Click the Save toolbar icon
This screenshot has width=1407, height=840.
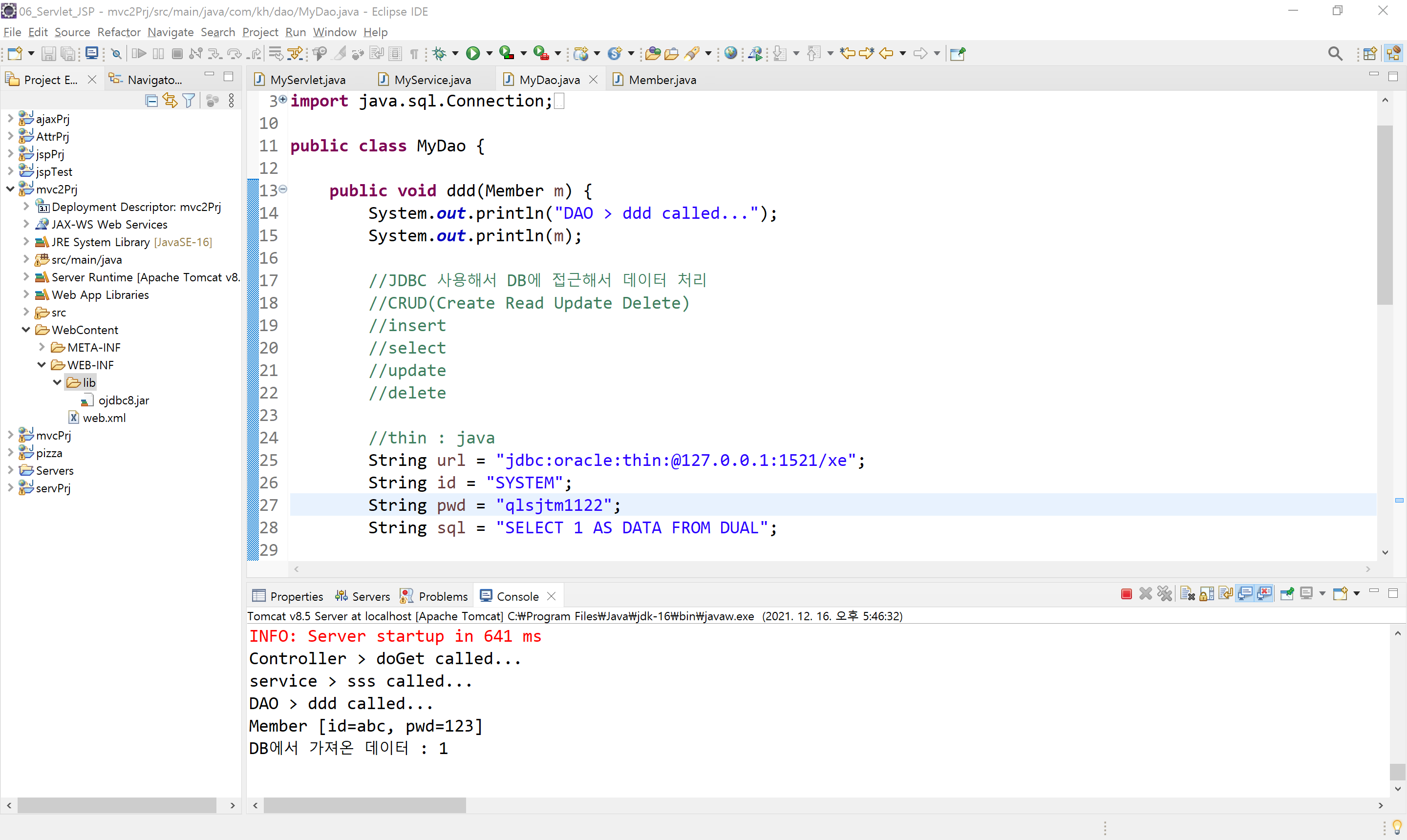[x=49, y=53]
